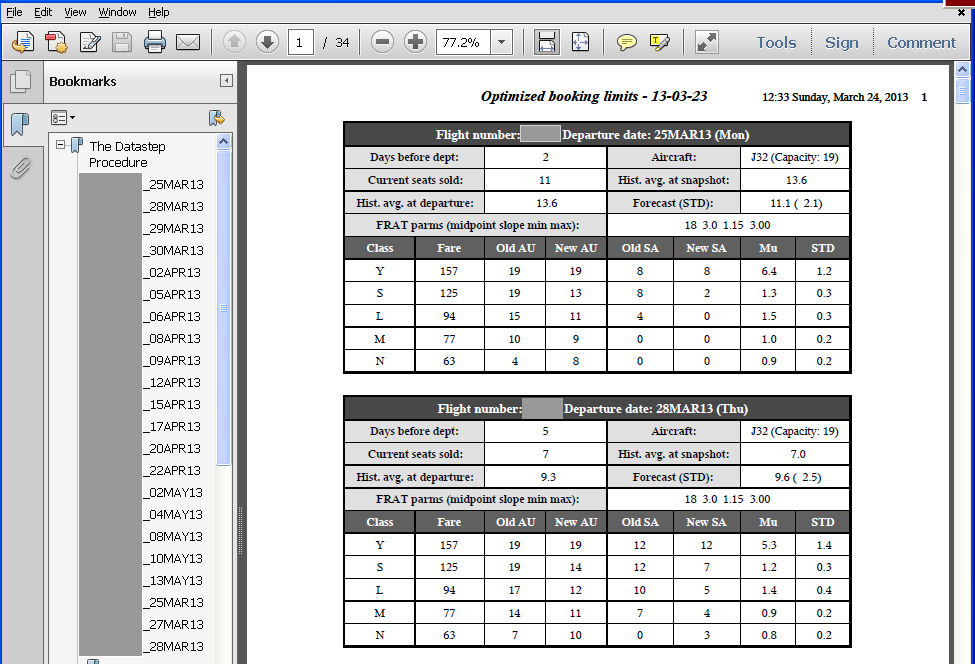Image resolution: width=975 pixels, height=664 pixels.
Task: Collapse The Datastep Procedure tree node
Action: [60, 144]
